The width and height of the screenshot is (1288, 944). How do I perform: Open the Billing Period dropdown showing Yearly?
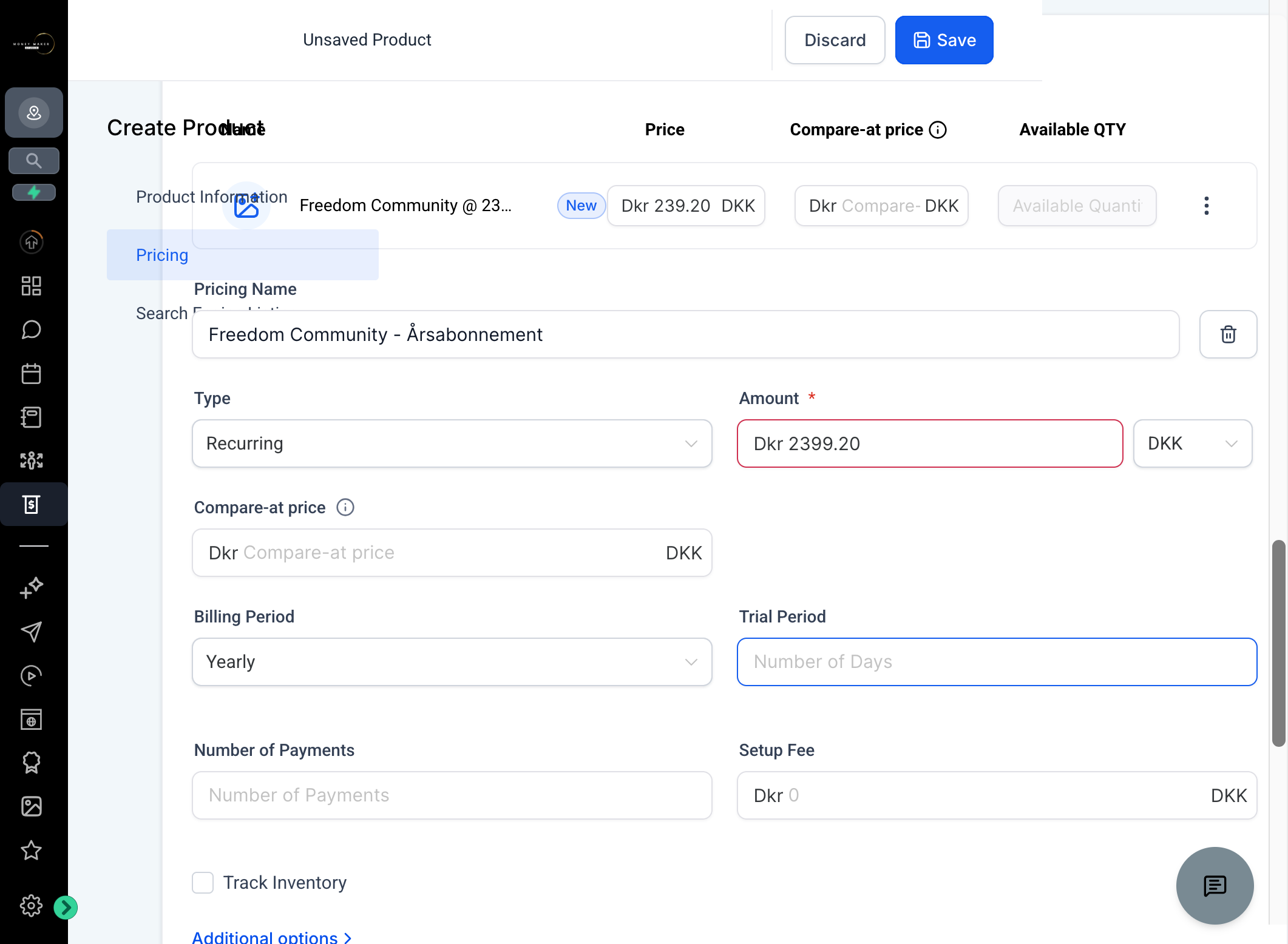[x=452, y=662]
